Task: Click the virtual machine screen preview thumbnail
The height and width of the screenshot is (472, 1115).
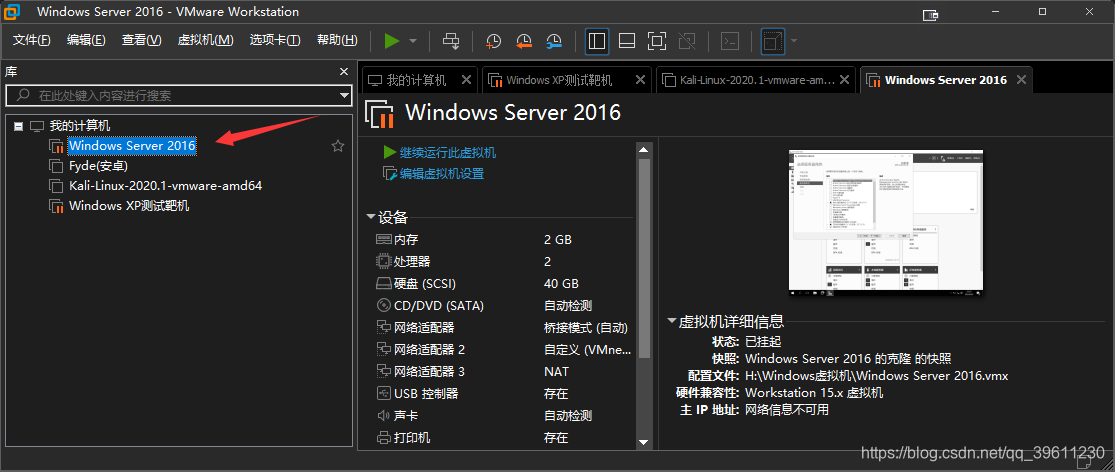Action: (x=886, y=220)
